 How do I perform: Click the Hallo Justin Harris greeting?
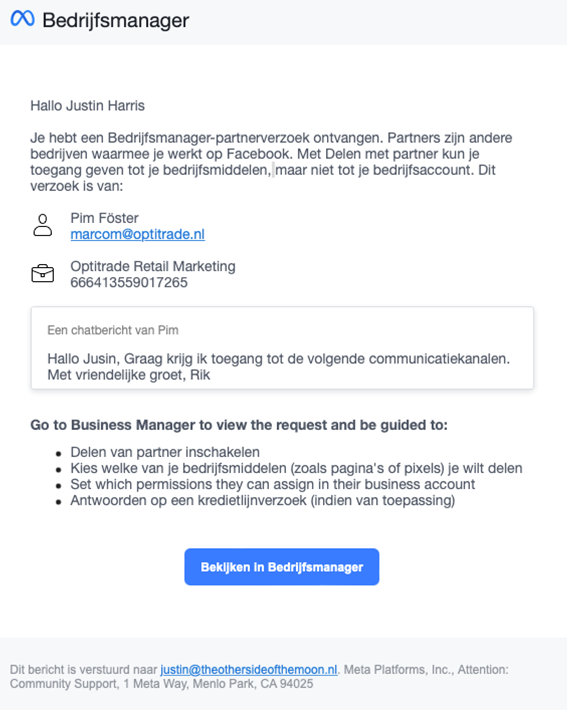pyautogui.click(x=87, y=106)
